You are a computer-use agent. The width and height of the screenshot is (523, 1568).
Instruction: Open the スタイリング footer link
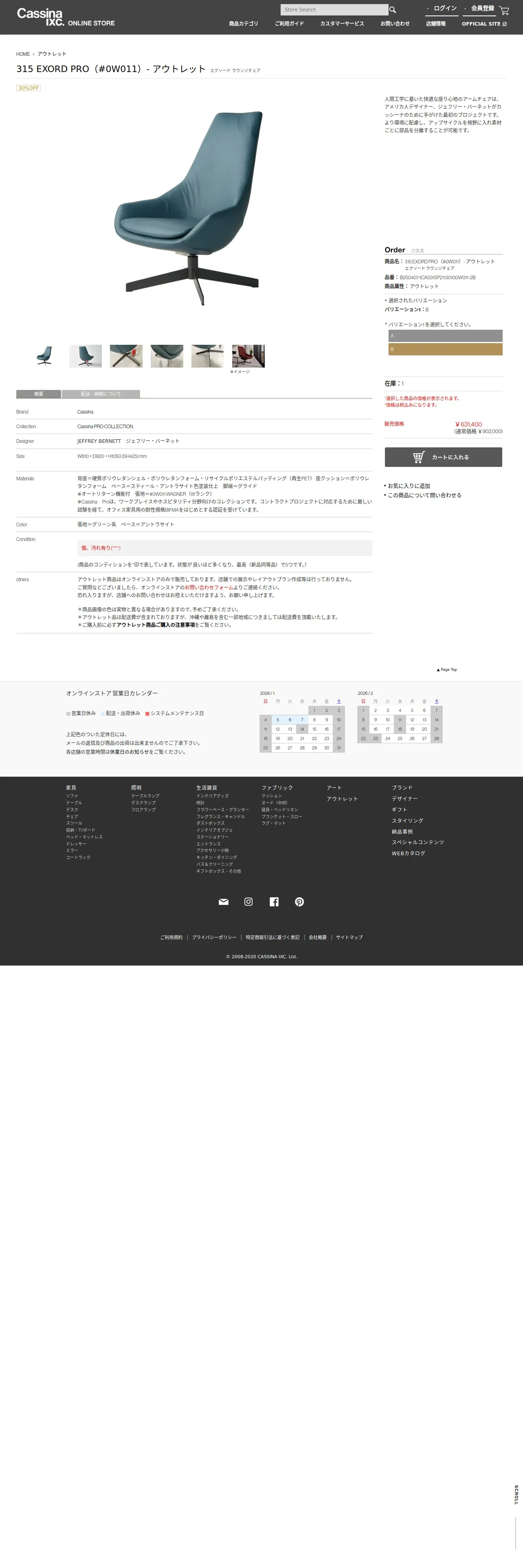click(x=407, y=821)
